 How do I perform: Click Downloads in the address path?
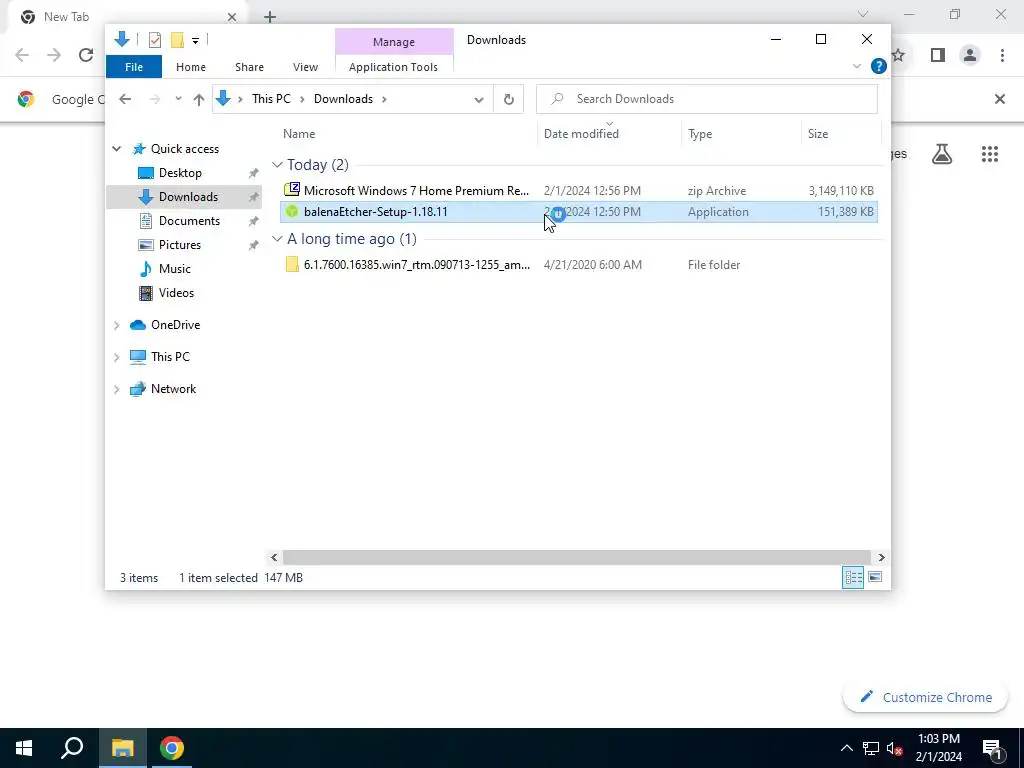coord(343,99)
